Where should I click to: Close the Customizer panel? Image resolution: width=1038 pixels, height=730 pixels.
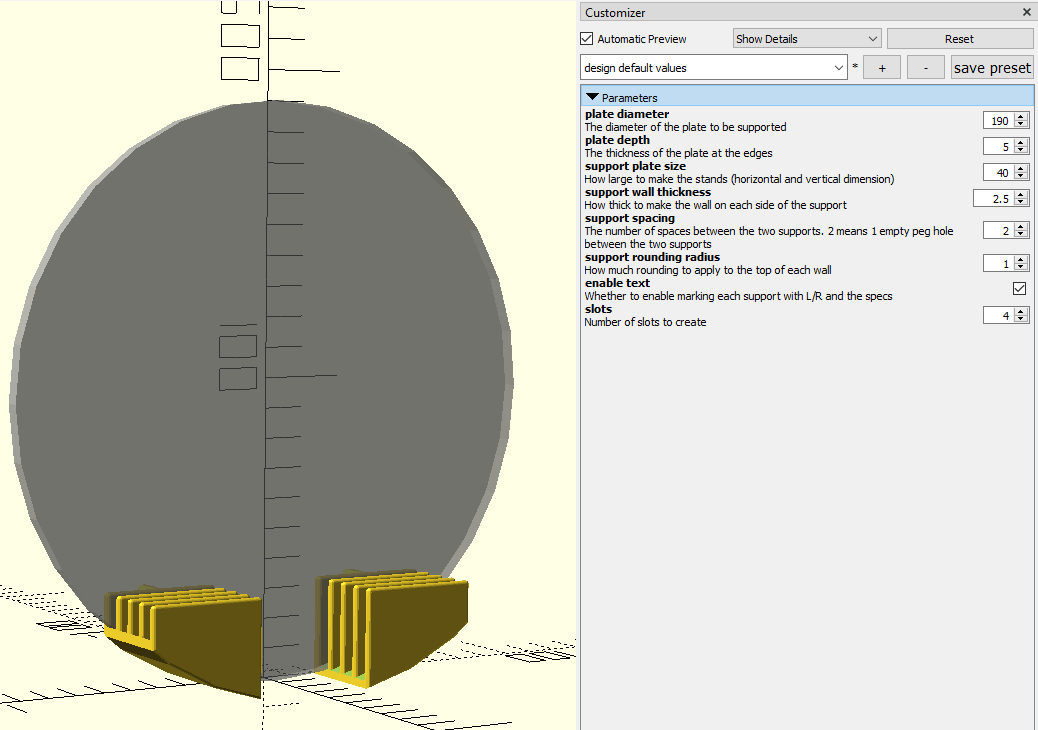click(1025, 12)
